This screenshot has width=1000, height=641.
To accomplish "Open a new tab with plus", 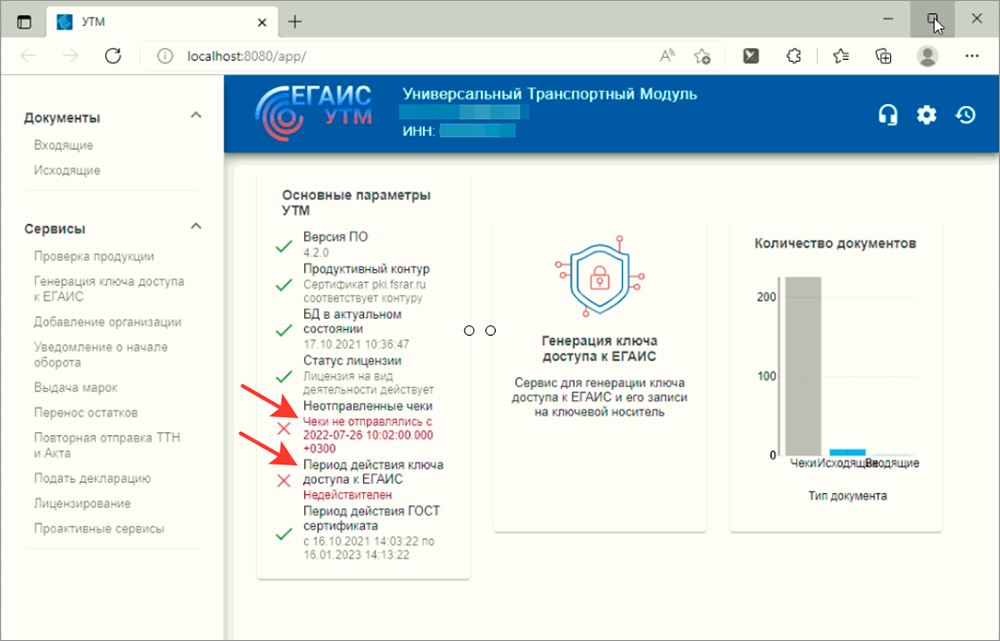I will coord(295,22).
